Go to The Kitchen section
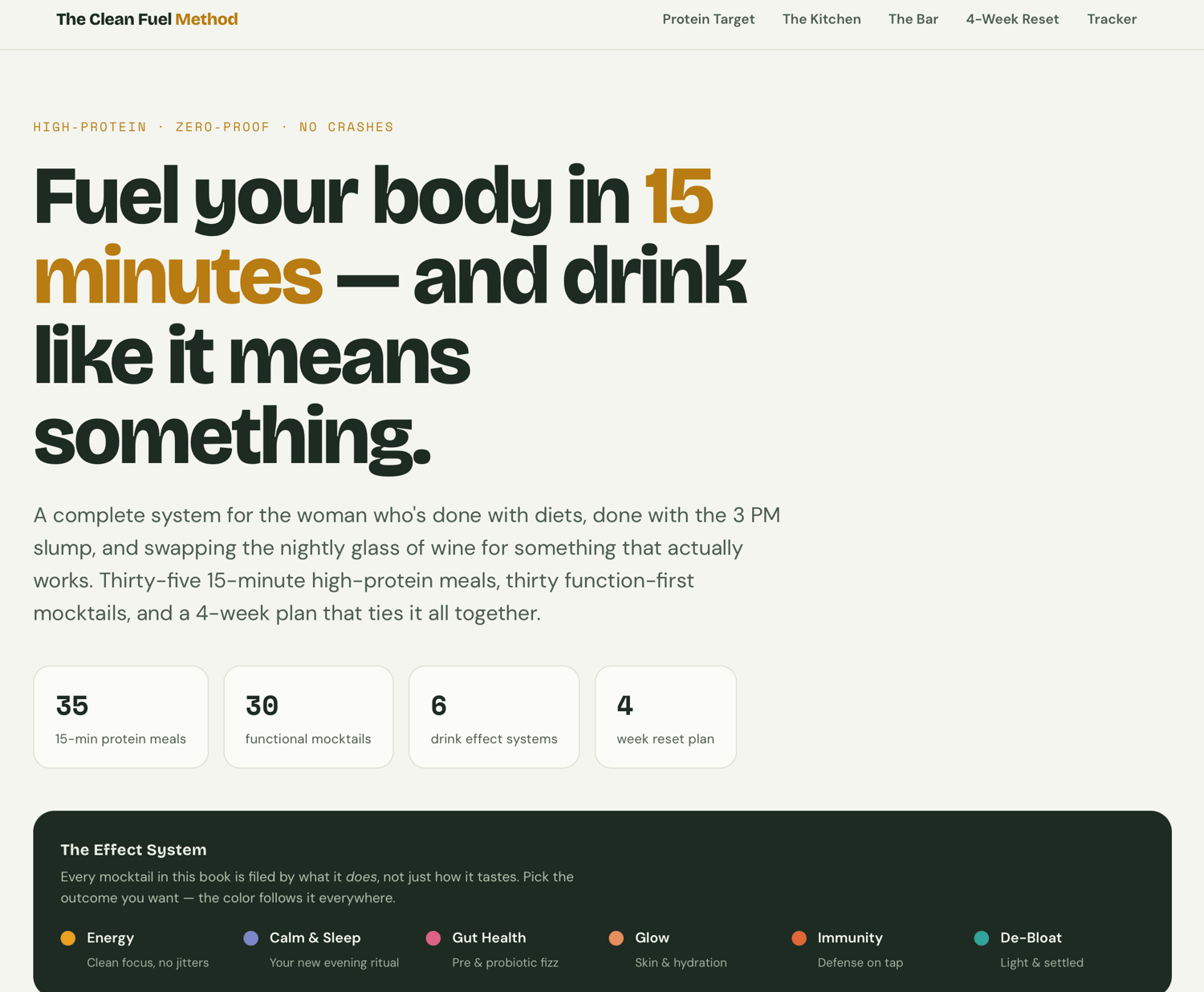The width and height of the screenshot is (1204, 992). (821, 19)
